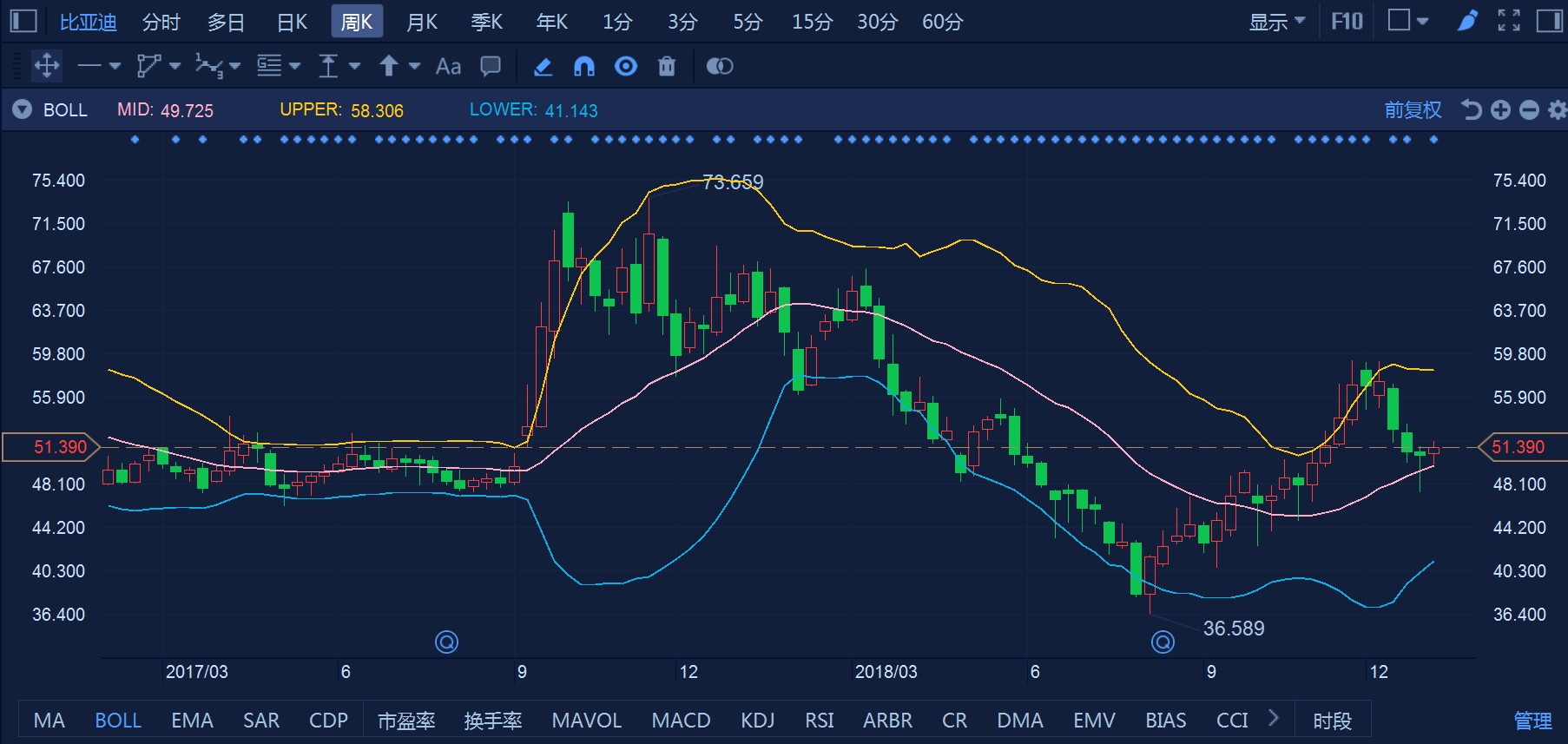Select the 换手率 indicator
This screenshot has width=1568, height=744.
point(493,721)
